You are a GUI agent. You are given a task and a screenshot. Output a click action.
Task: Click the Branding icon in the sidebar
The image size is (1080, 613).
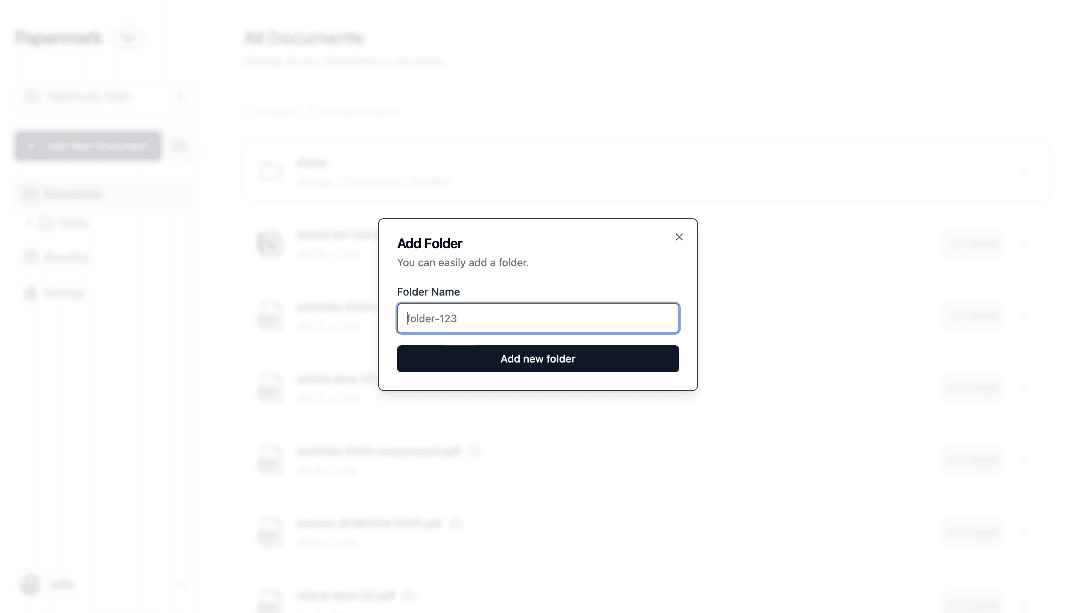(31, 257)
